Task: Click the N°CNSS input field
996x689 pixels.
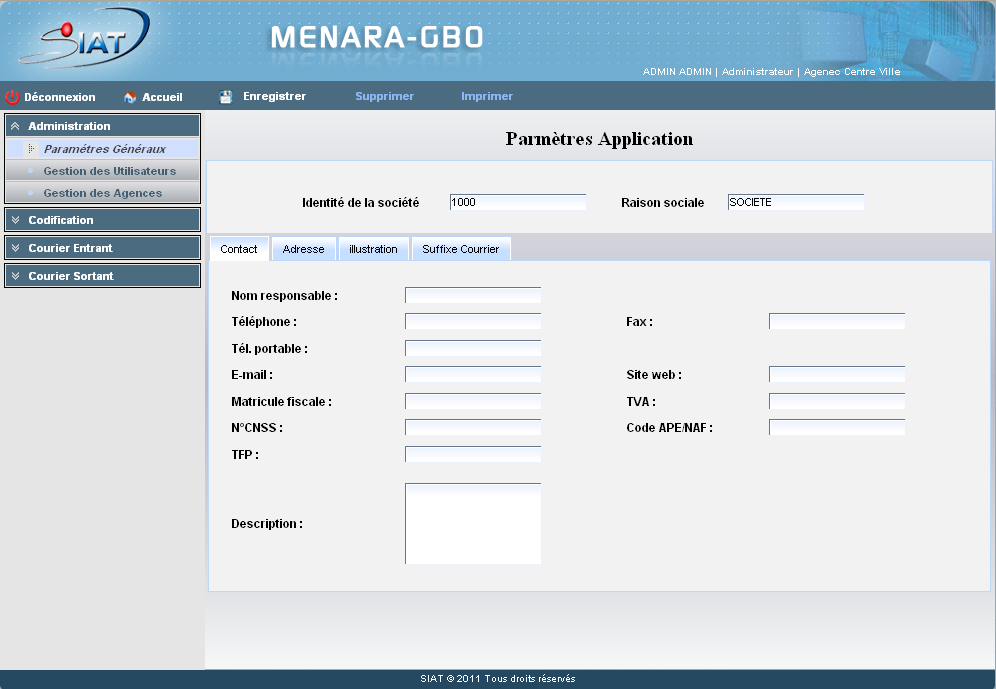Action: [473, 427]
